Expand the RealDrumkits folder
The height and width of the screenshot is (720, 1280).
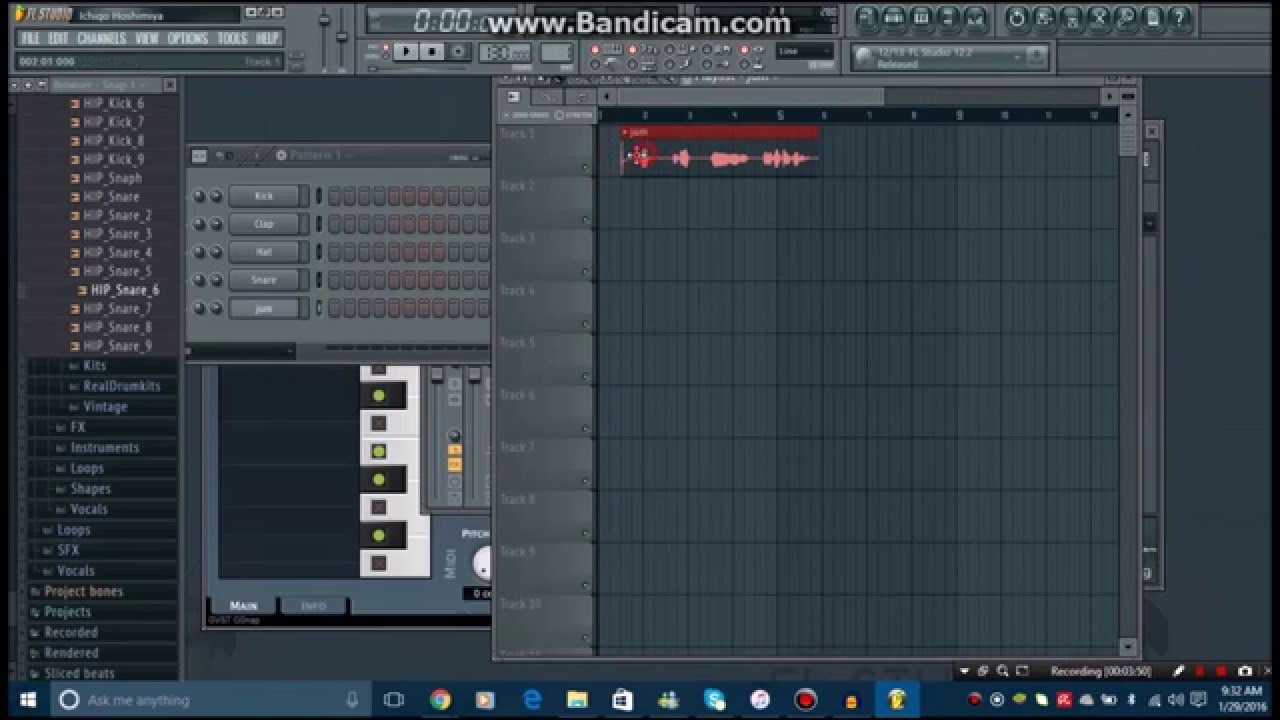pyautogui.click(x=122, y=386)
